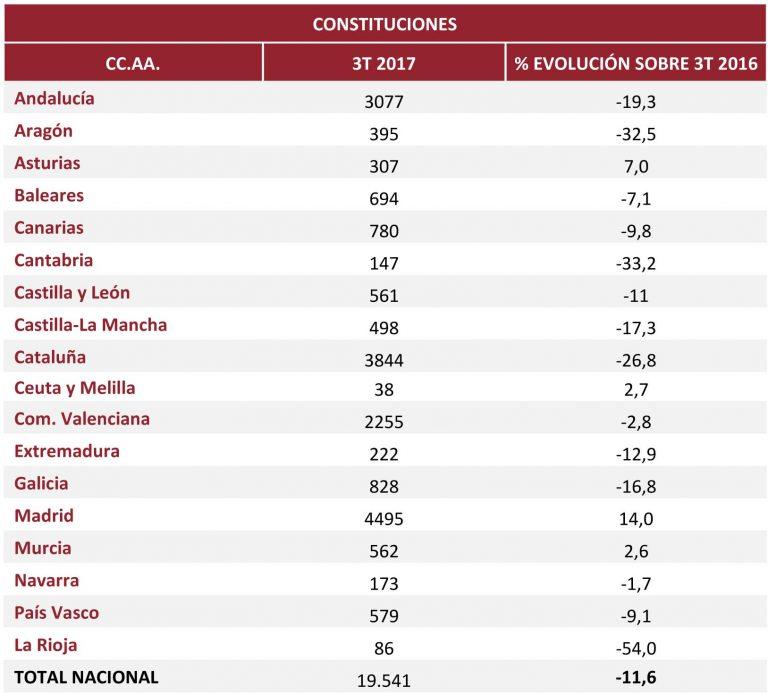The image size is (768, 695).
Task: Select the Ceuta y Melilla label
Action: (x=75, y=388)
